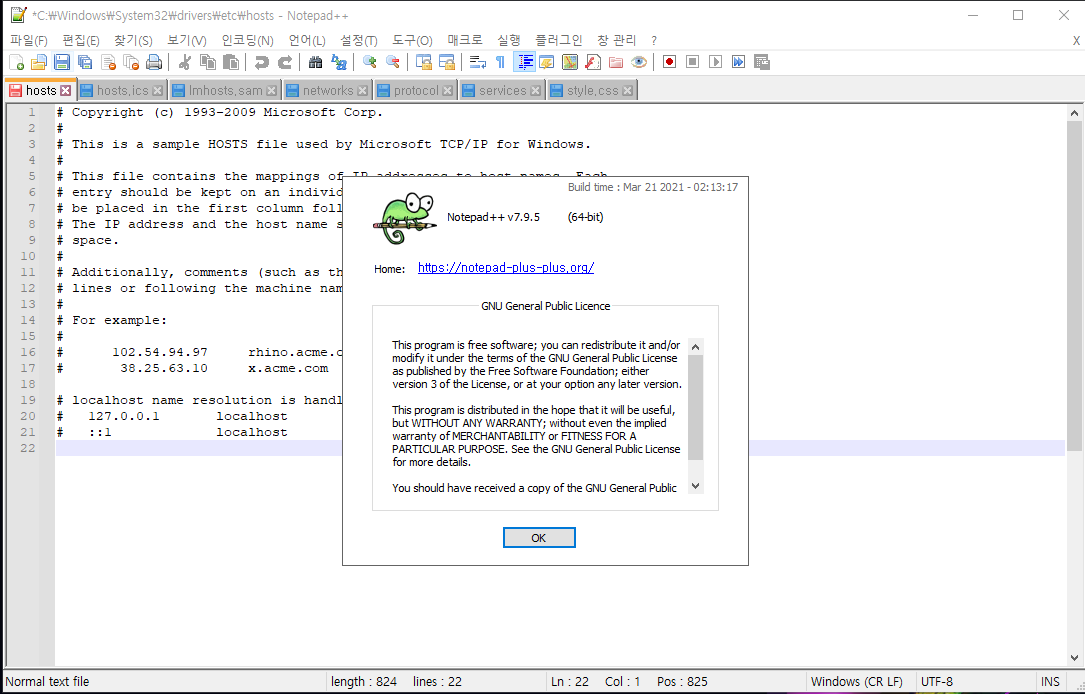Zoom in with magnifier plus icon
The height and width of the screenshot is (694, 1085).
coord(370,62)
